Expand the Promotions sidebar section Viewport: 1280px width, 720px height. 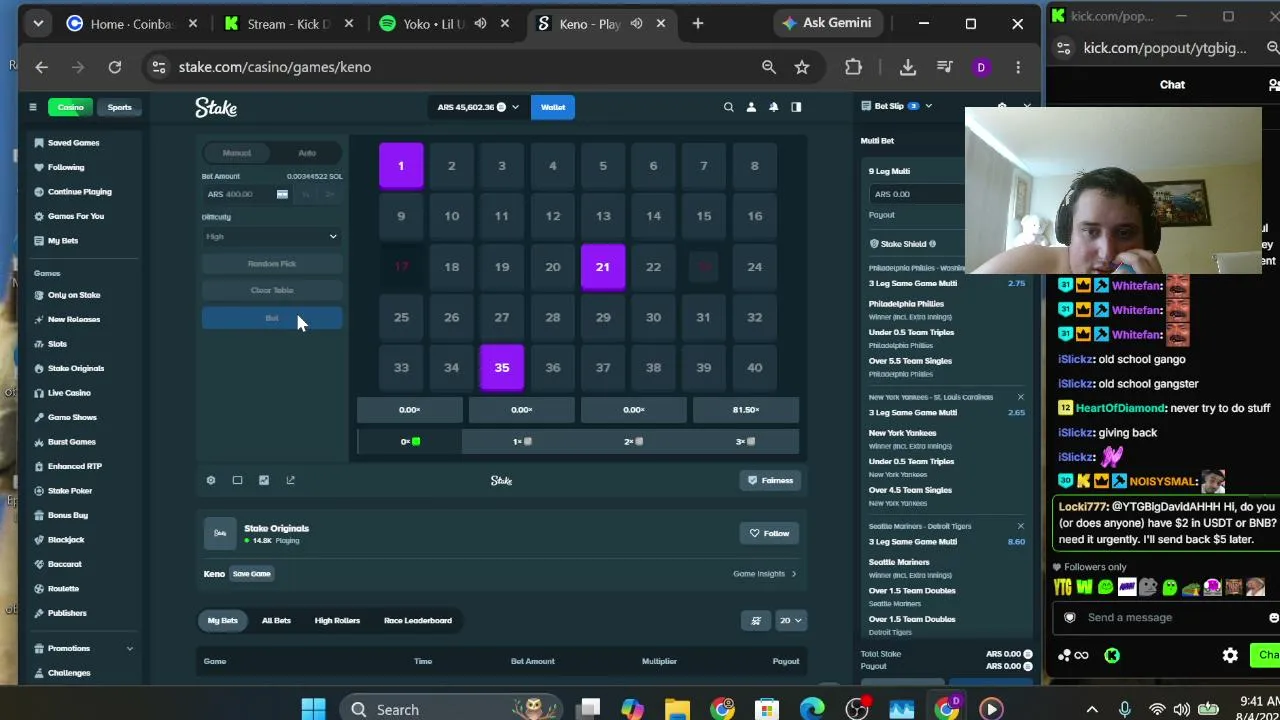[x=129, y=649]
